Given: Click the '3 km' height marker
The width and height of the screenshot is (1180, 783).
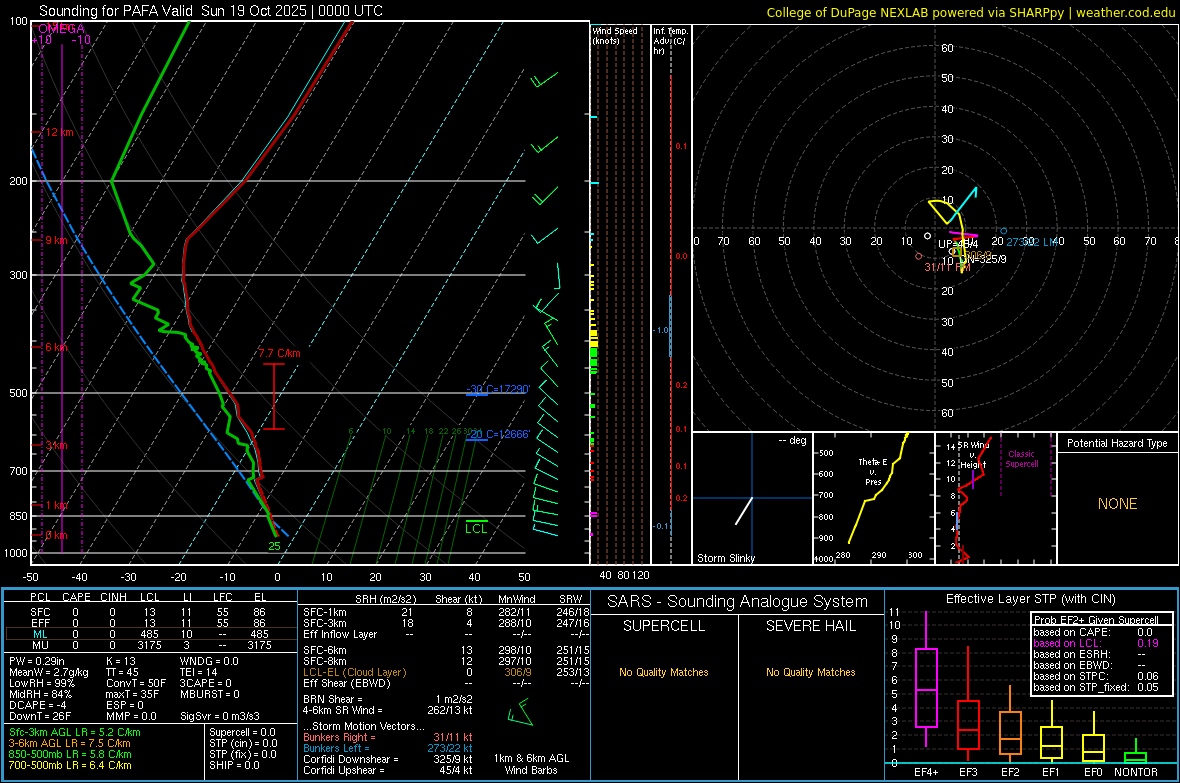Looking at the screenshot, I should [56, 445].
